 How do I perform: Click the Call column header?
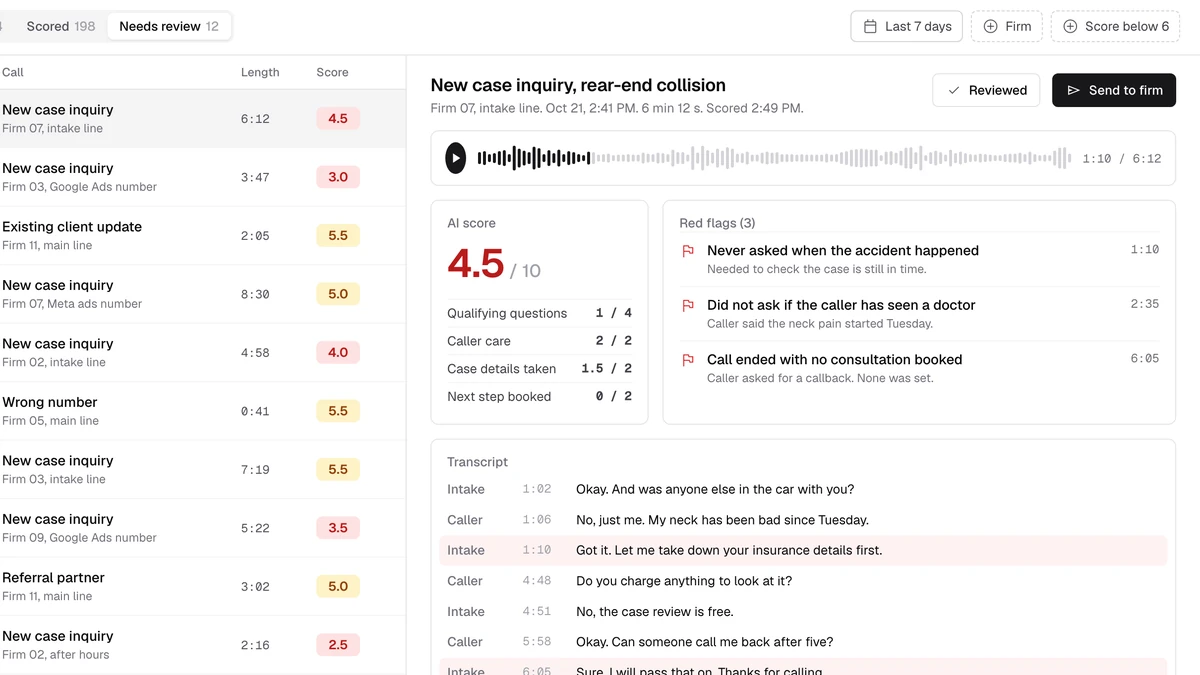click(x=13, y=72)
